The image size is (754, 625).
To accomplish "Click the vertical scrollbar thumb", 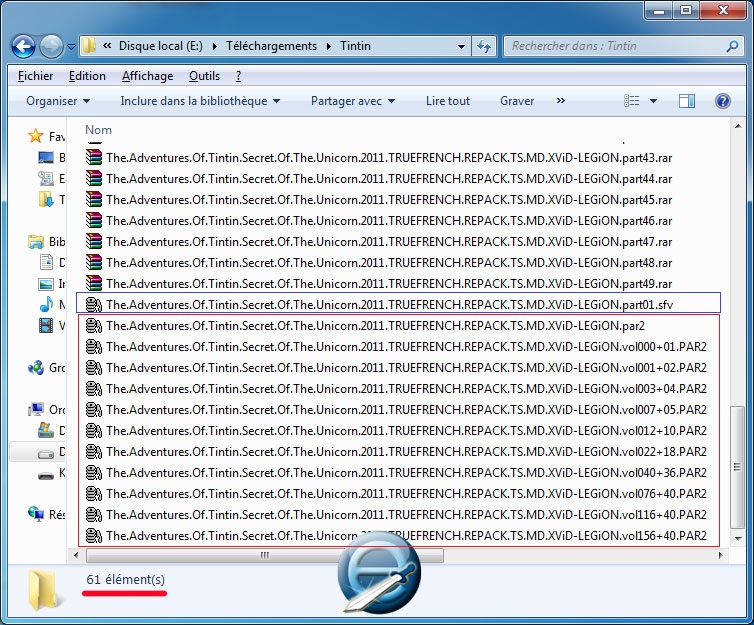I will [x=737, y=467].
